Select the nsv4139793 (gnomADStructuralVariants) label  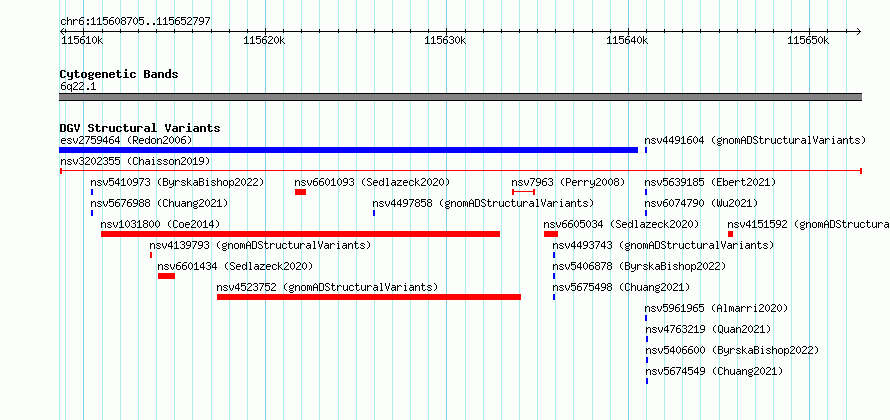coord(260,245)
